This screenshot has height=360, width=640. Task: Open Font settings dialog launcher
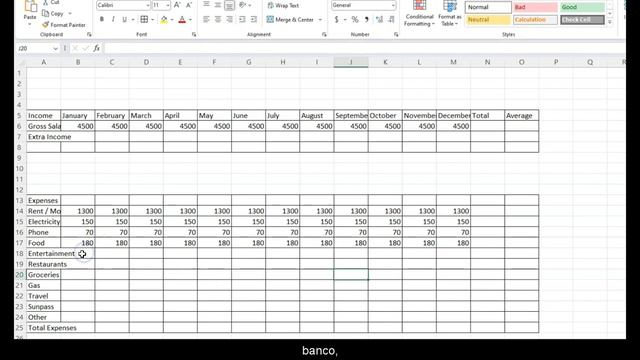click(x=194, y=35)
